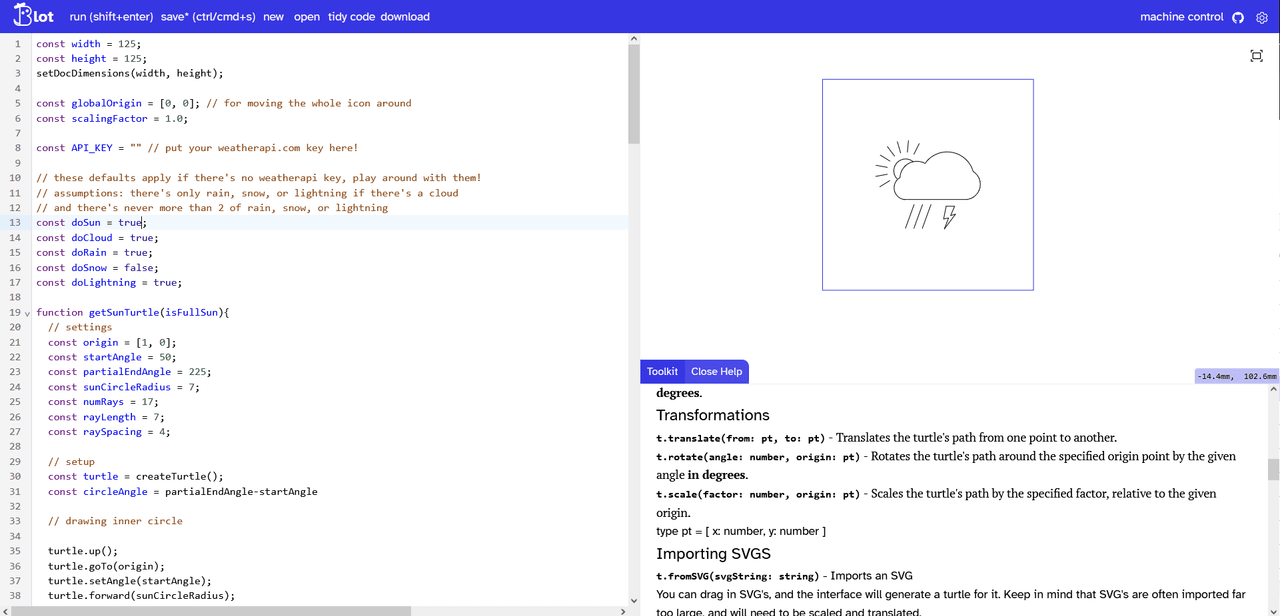
Task: Click the Blot logo icon
Action: pos(33,17)
